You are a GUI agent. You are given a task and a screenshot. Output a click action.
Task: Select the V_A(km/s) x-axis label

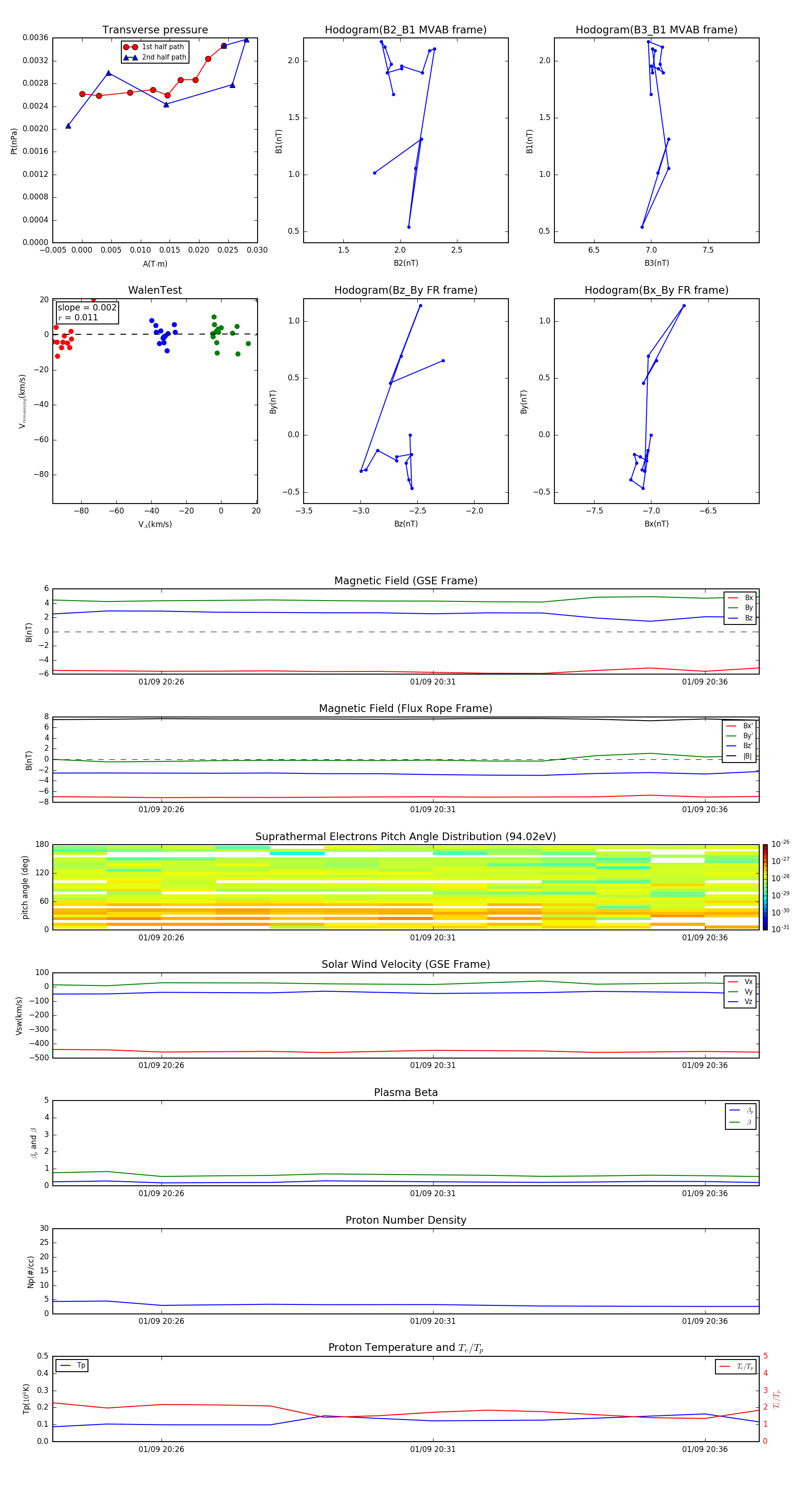pos(155,525)
